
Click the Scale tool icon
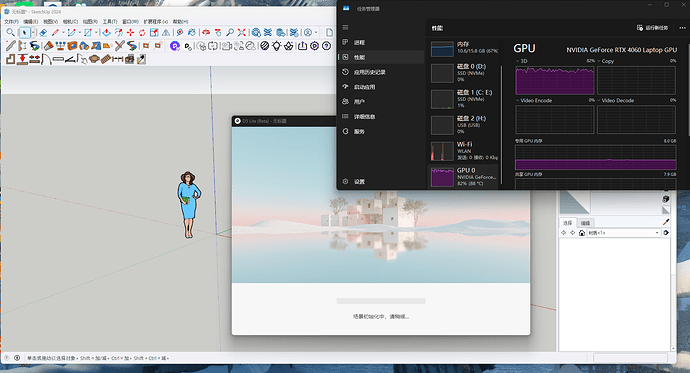[154, 33]
